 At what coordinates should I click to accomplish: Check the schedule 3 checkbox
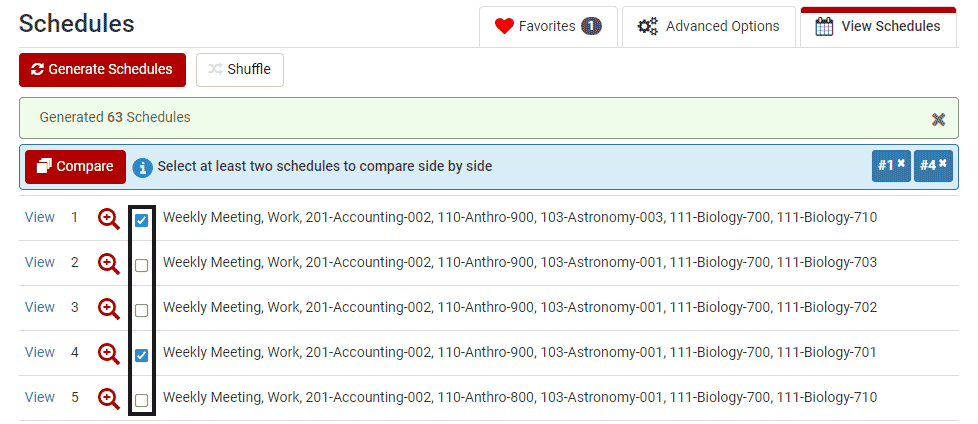[x=142, y=311]
